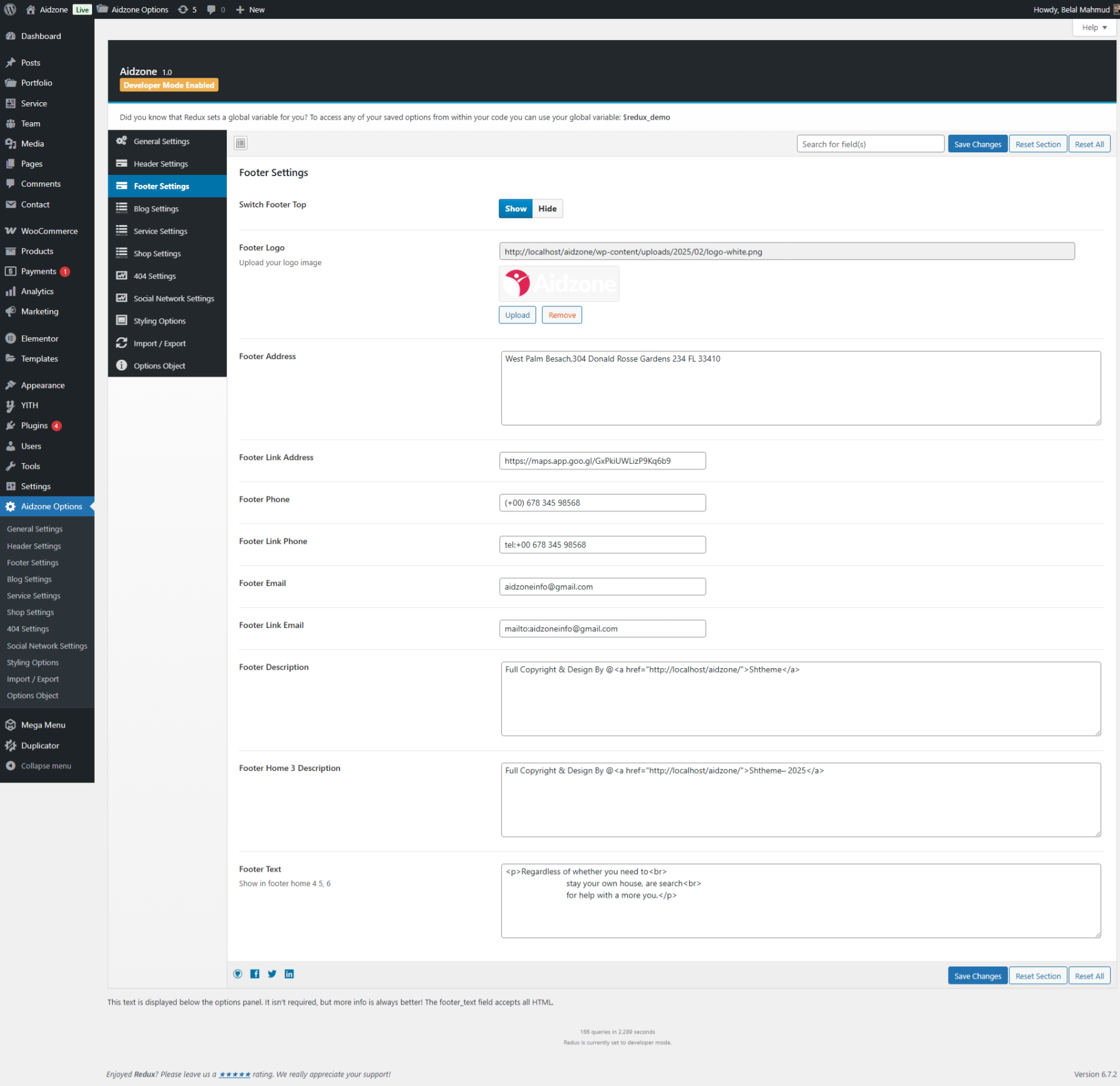Click the Aidzone footer logo thumbnail
1120x1086 pixels.
click(559, 284)
